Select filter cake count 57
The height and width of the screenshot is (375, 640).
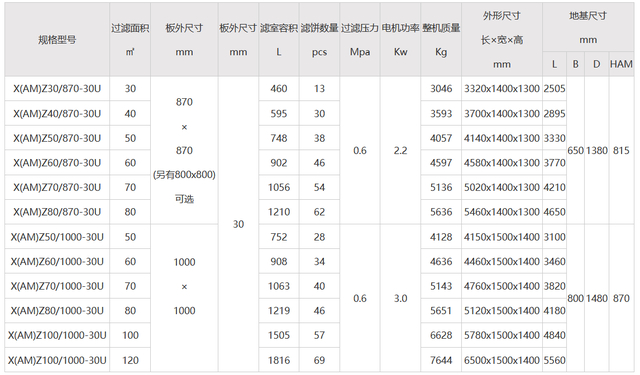coord(319,335)
